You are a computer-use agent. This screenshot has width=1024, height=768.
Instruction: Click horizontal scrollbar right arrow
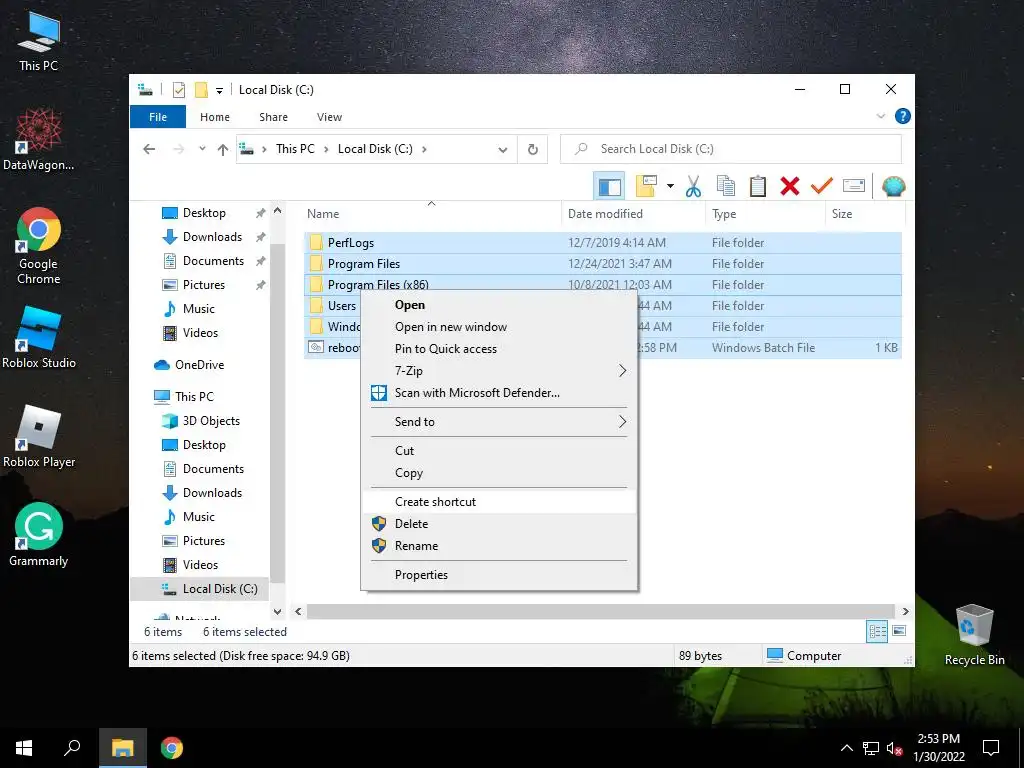point(905,612)
